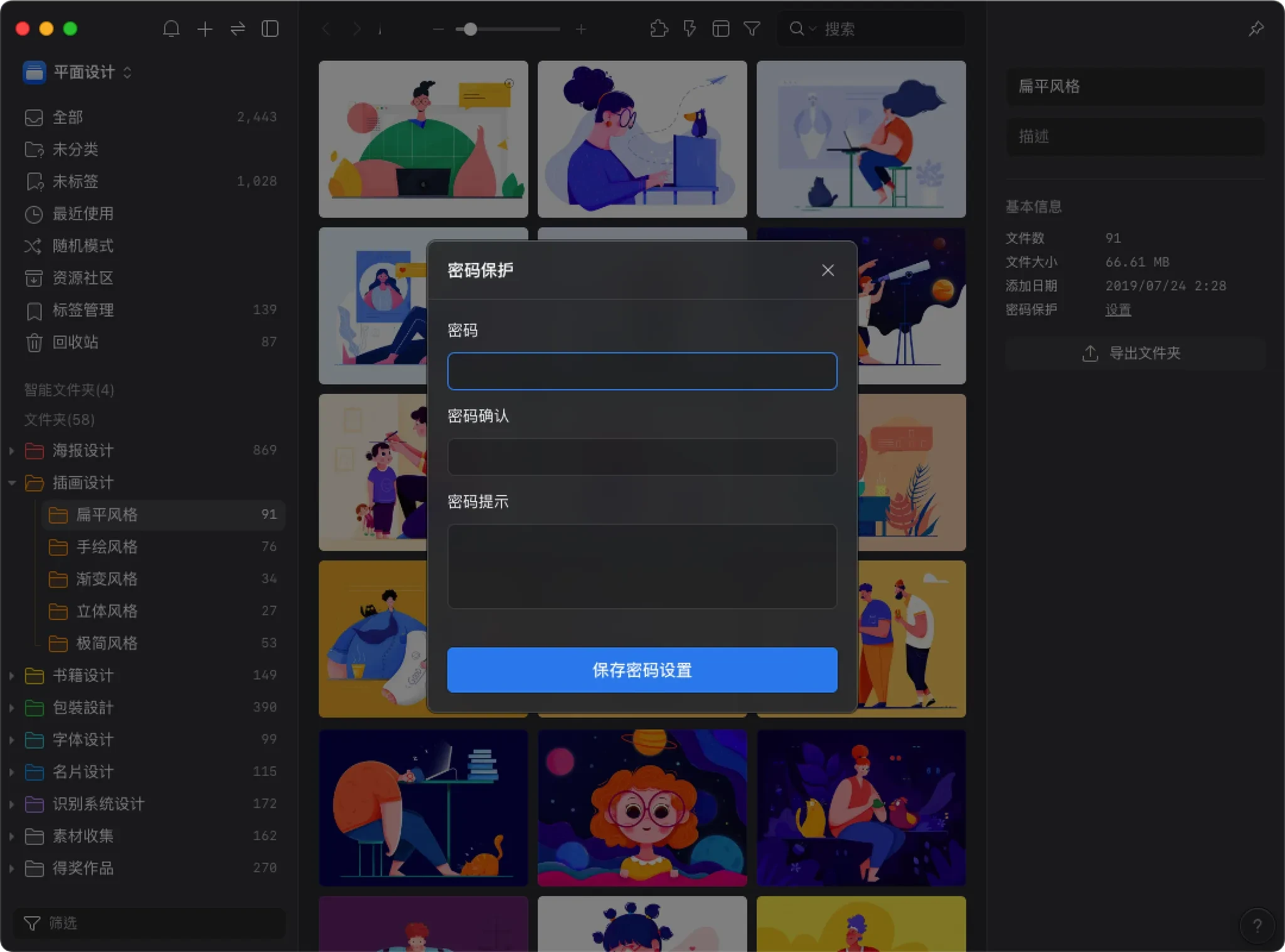Click the zoom in plus icon

(581, 29)
